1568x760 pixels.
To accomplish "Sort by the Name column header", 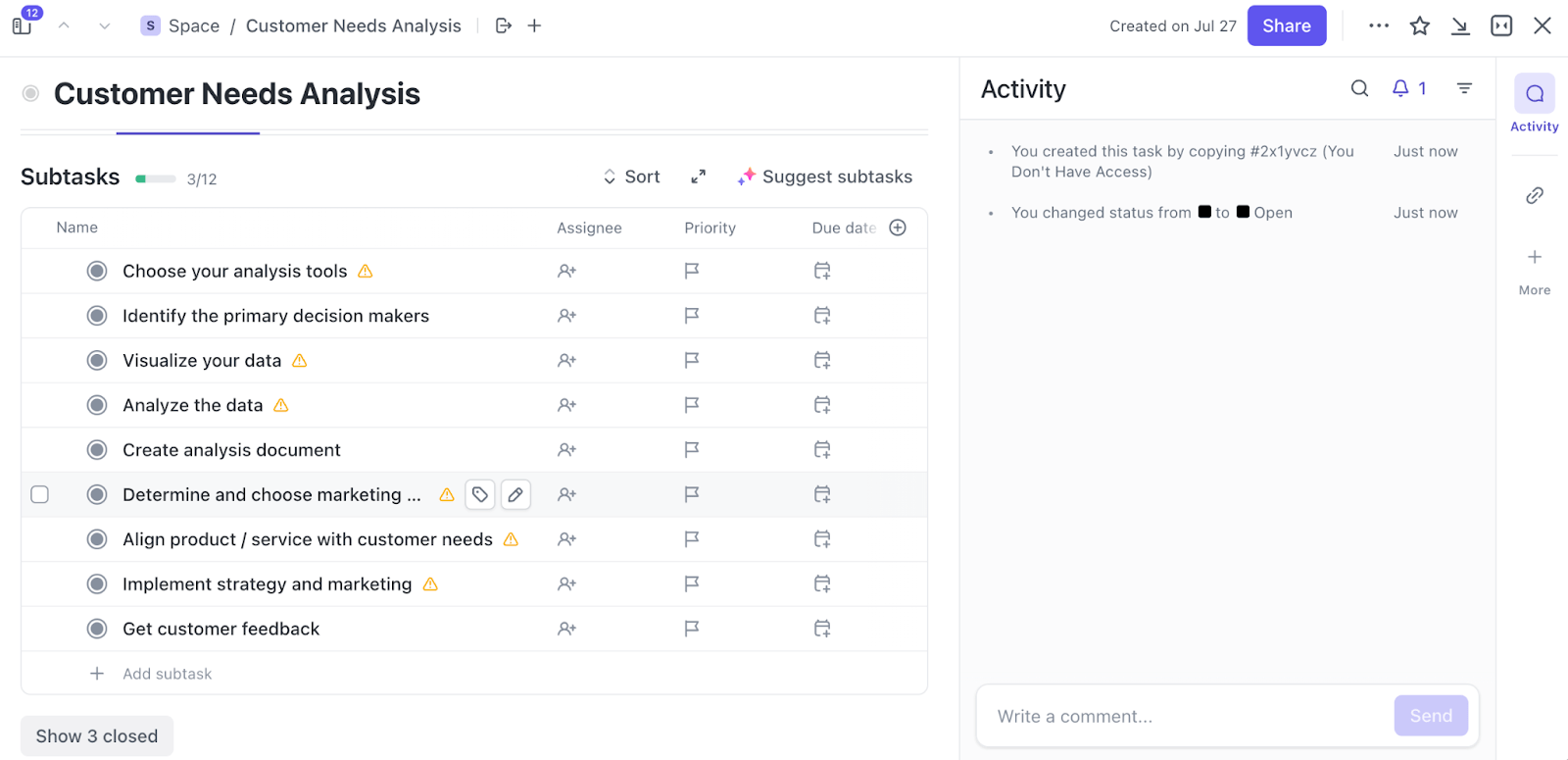I will (77, 228).
